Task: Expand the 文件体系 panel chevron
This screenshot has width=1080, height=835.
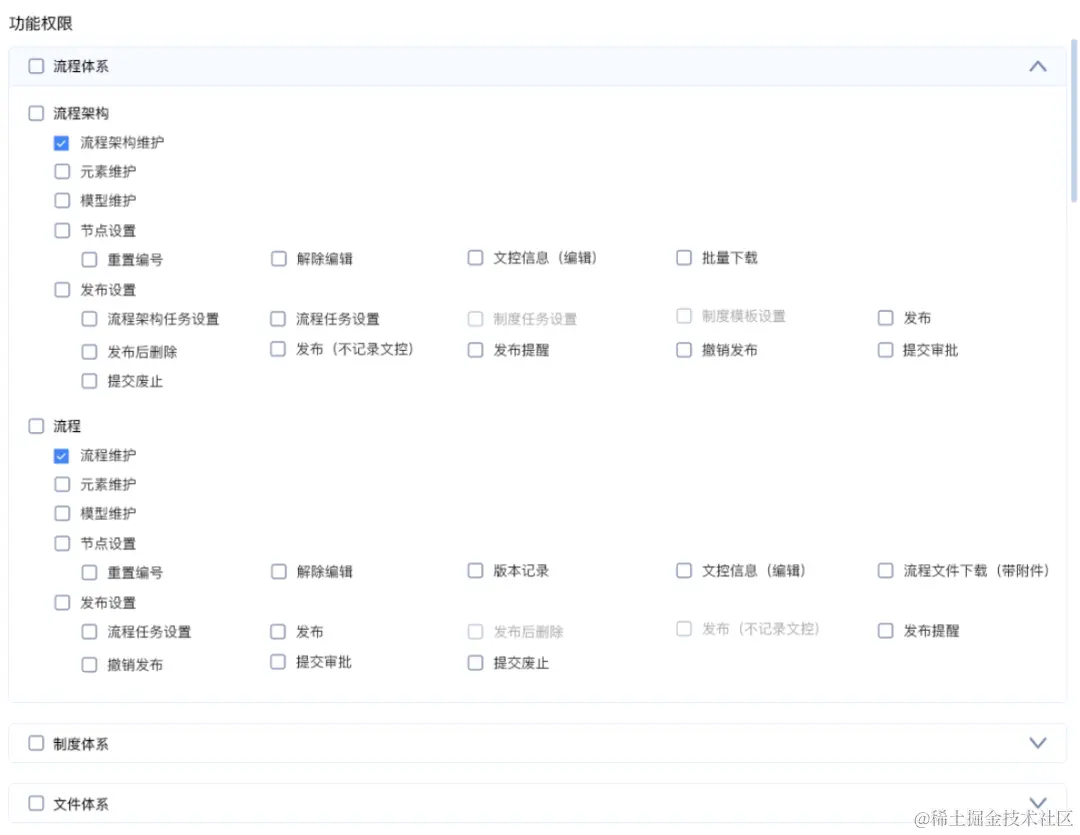Action: point(1037,803)
